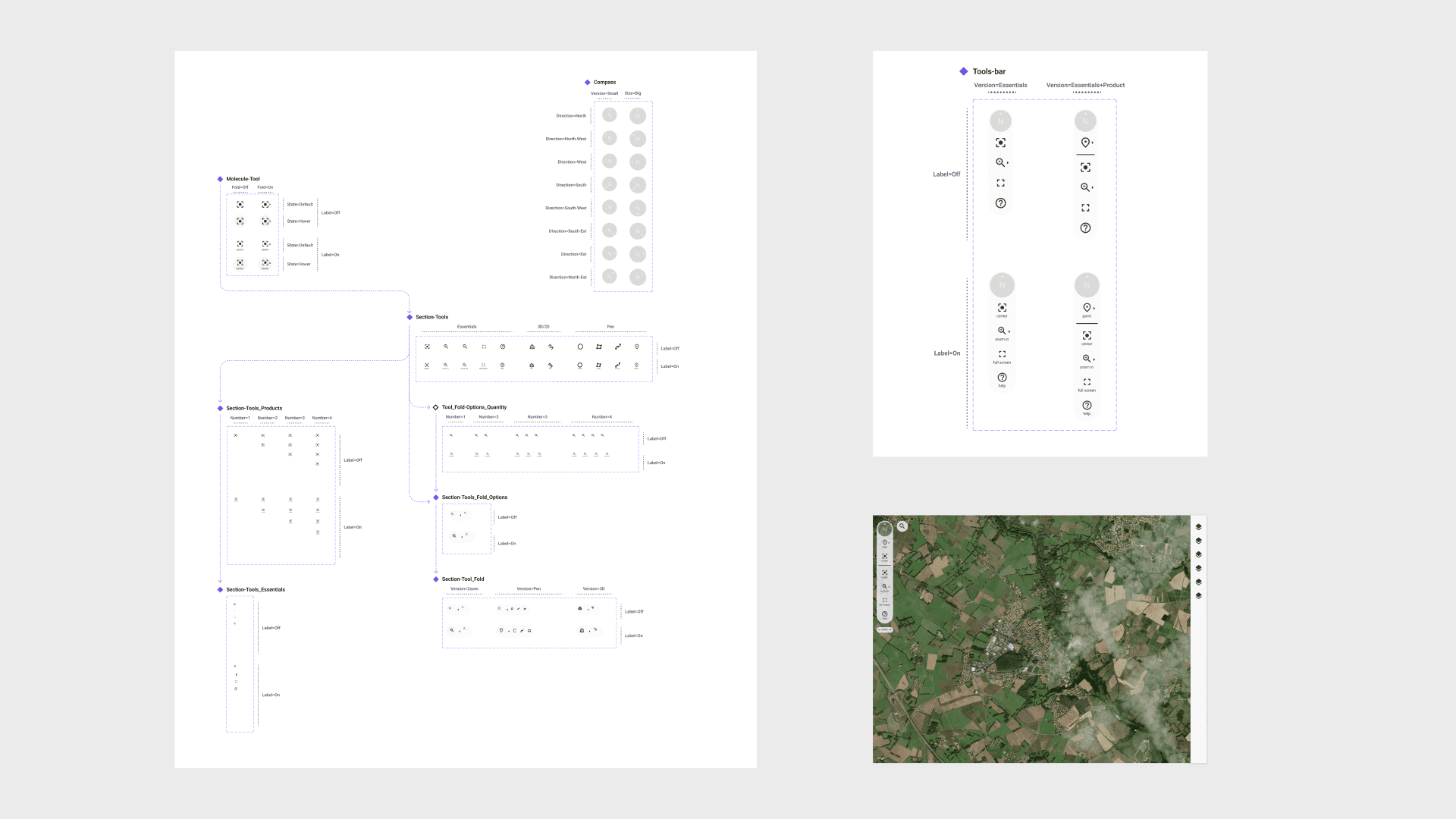Select the Version=Essentials column label
1456x819 pixels.
click(x=1000, y=86)
